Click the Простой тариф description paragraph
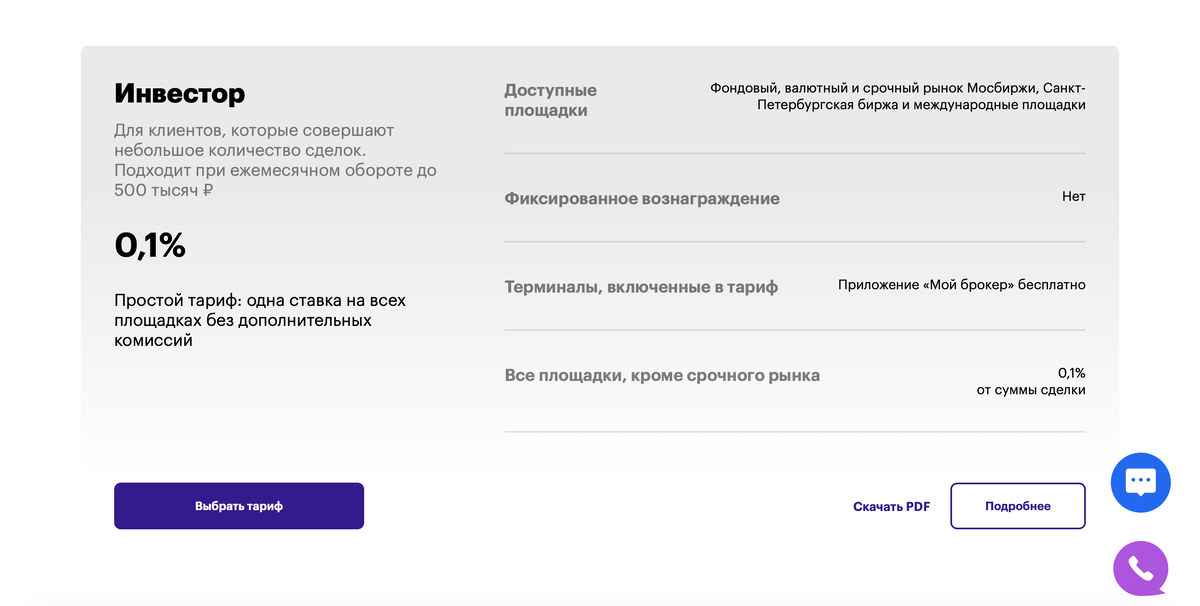This screenshot has height=606, width=1200. coord(260,320)
